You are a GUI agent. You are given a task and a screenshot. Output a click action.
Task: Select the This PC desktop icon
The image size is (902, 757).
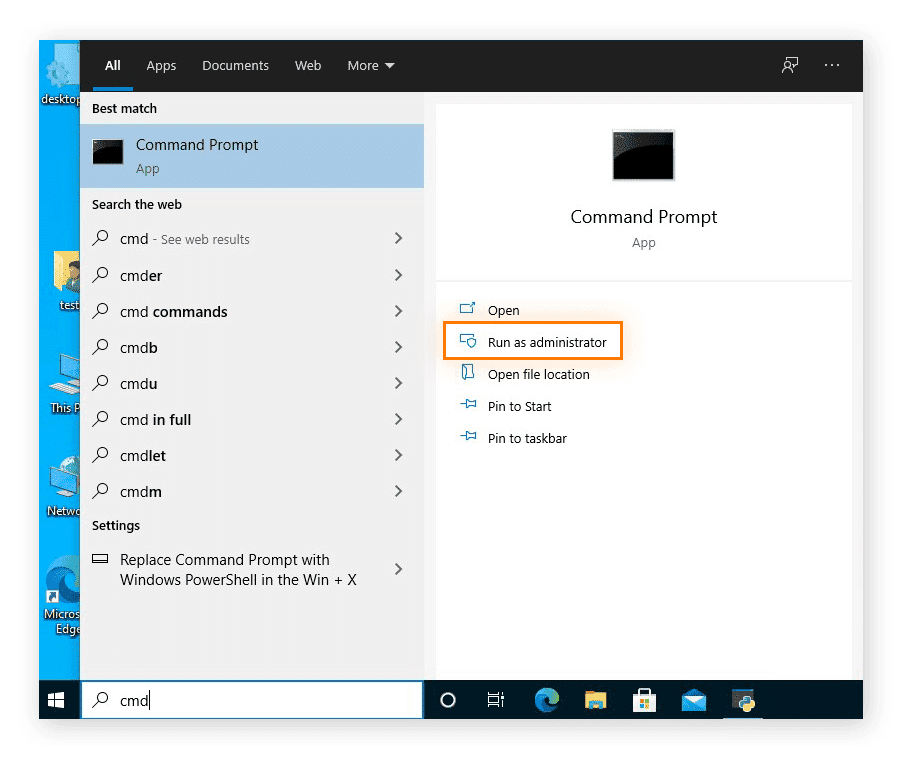coord(64,383)
